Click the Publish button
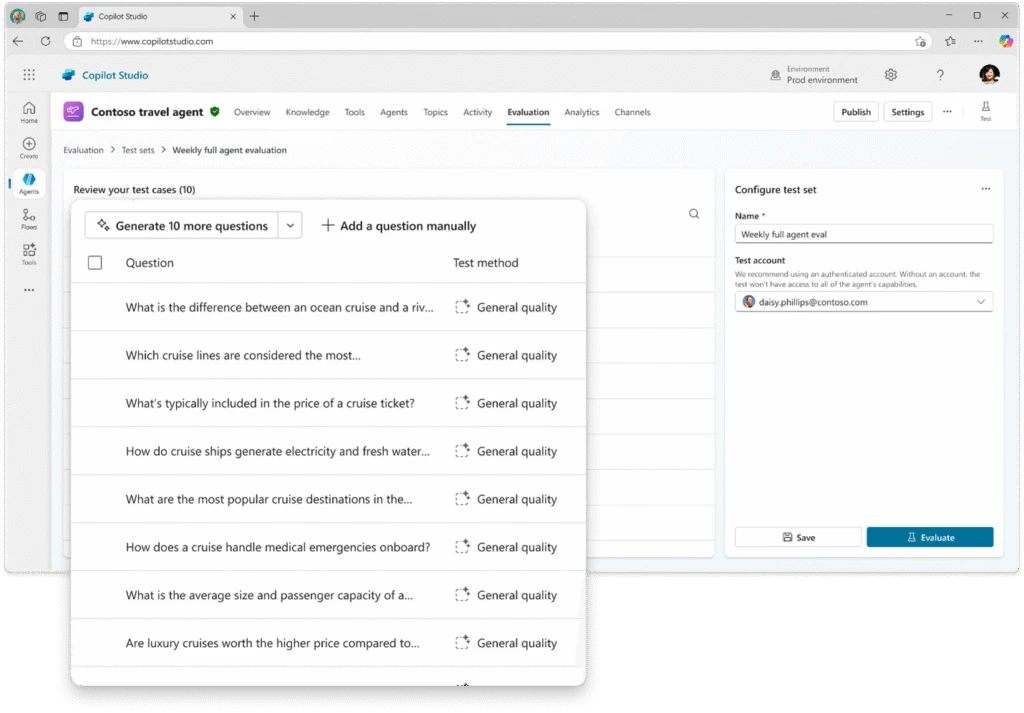This screenshot has height=713, width=1024. (856, 111)
